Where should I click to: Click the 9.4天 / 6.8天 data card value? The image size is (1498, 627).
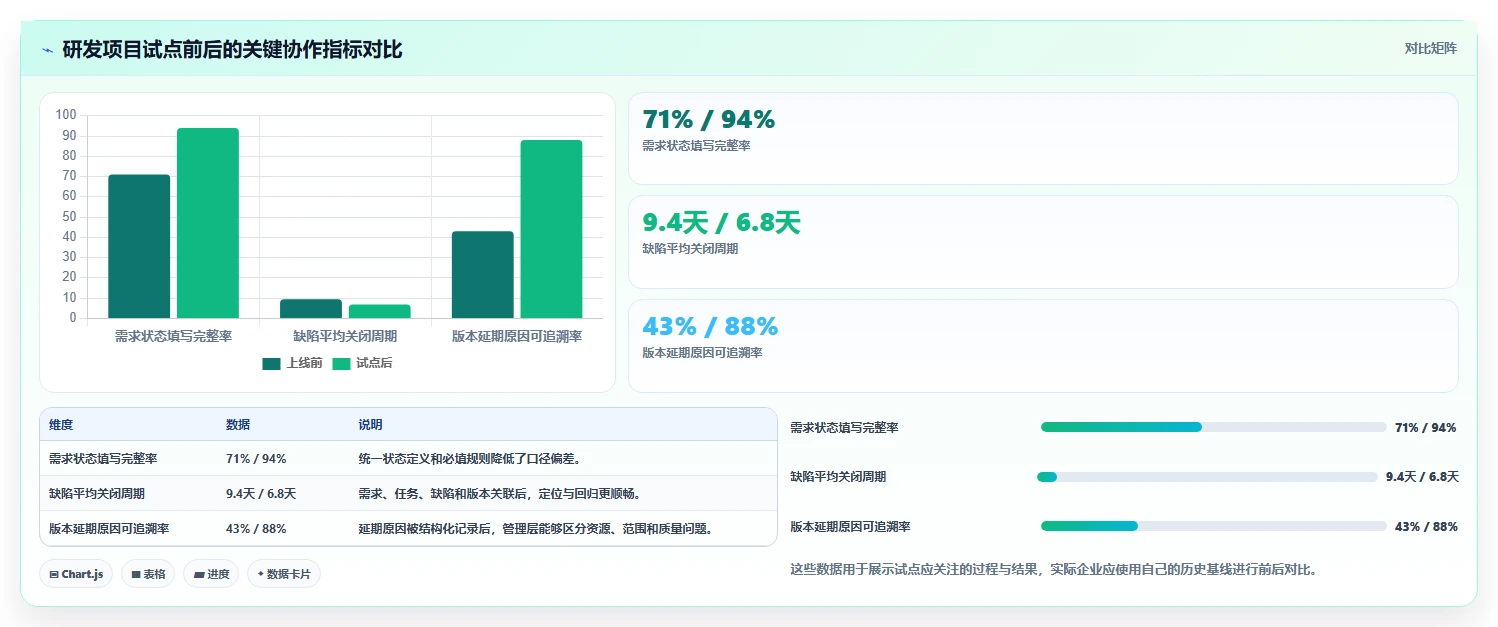pyautogui.click(x=721, y=222)
